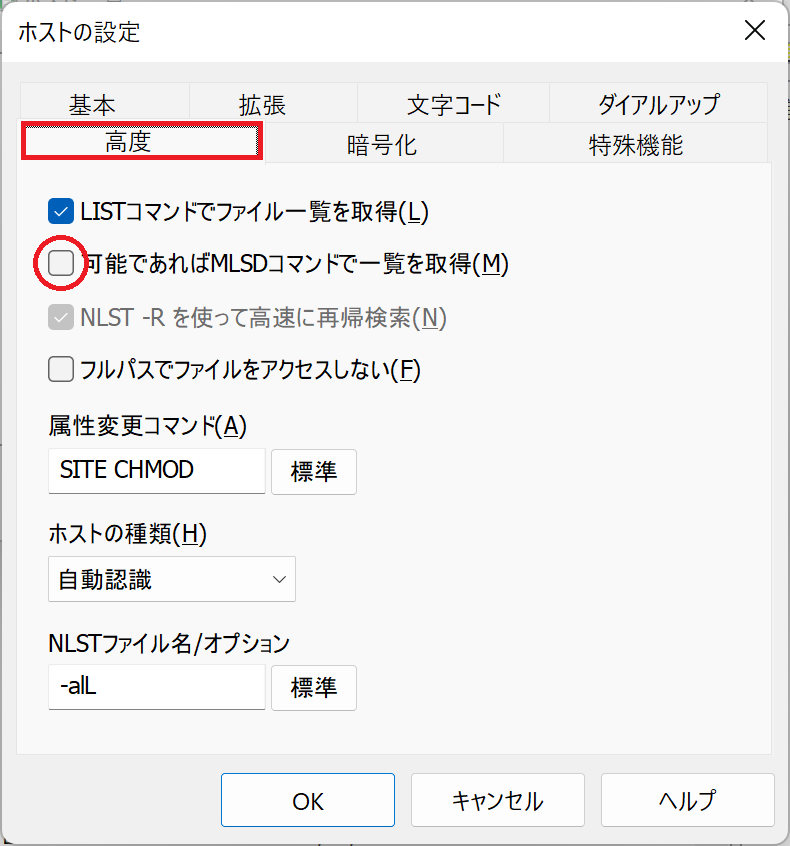Click the NLSTファイル名/オプション field containing -alL

156,687
